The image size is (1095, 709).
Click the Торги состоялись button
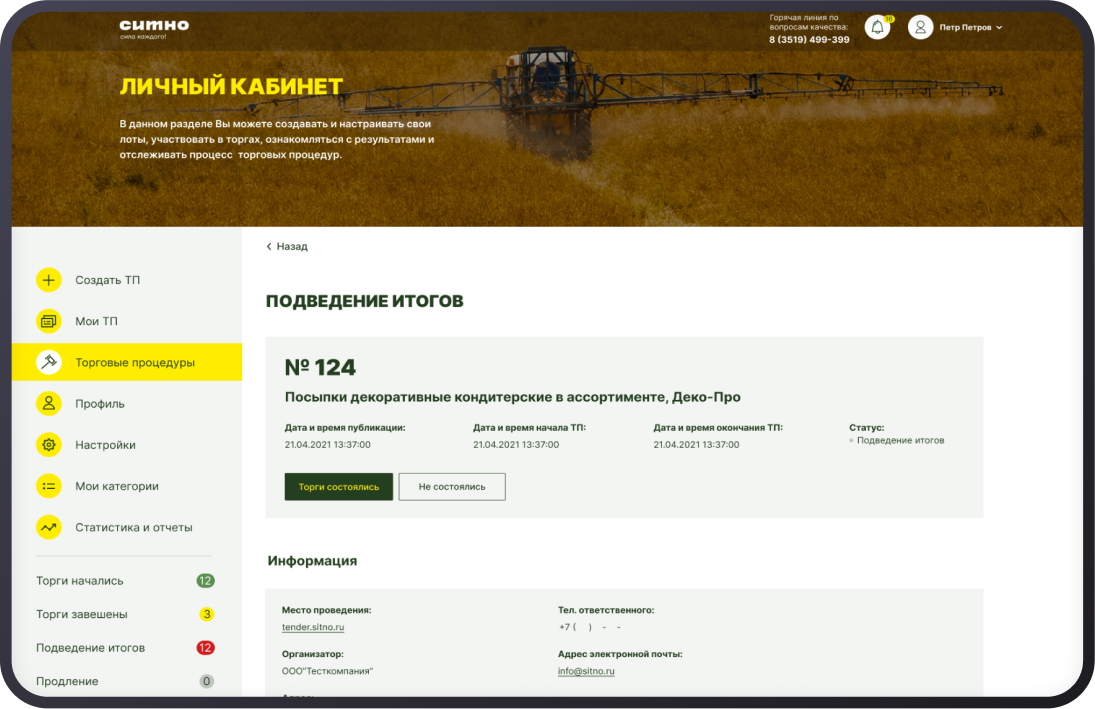tap(339, 487)
